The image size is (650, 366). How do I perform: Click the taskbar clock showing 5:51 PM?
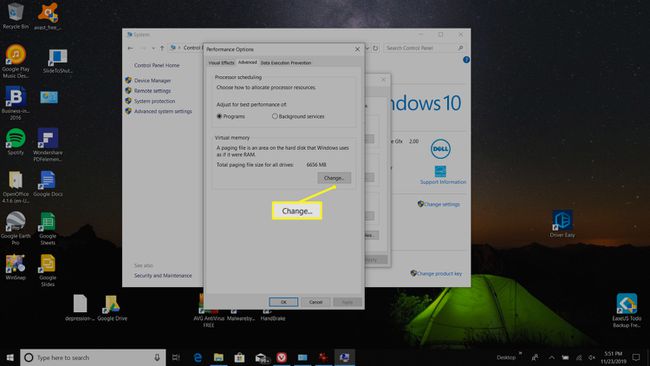pos(613,357)
